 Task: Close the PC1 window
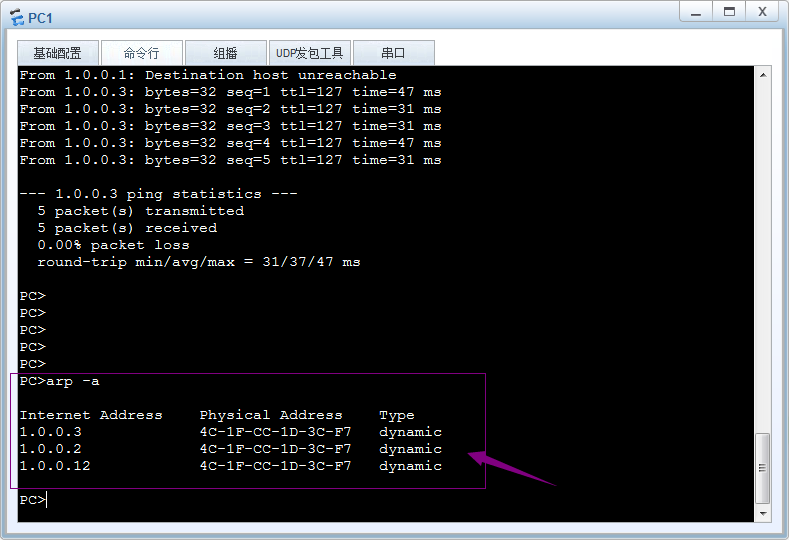[x=762, y=12]
